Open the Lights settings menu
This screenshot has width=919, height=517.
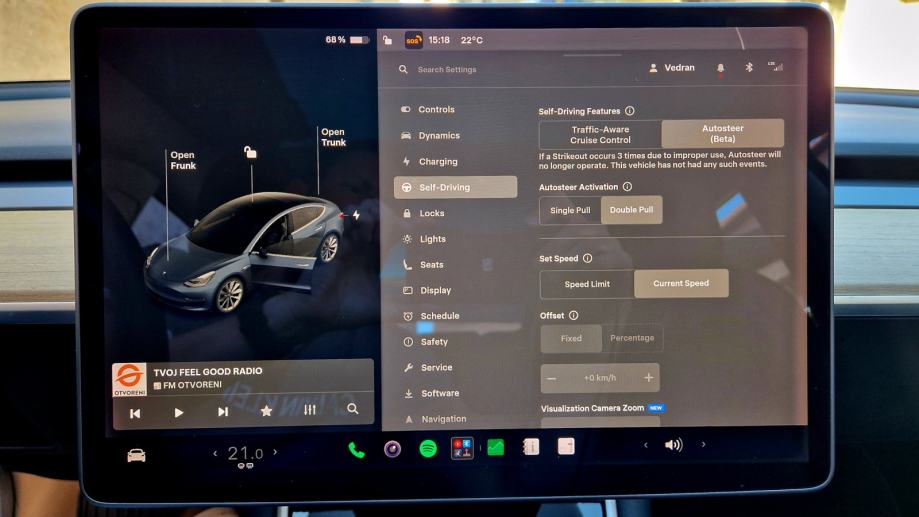425,239
